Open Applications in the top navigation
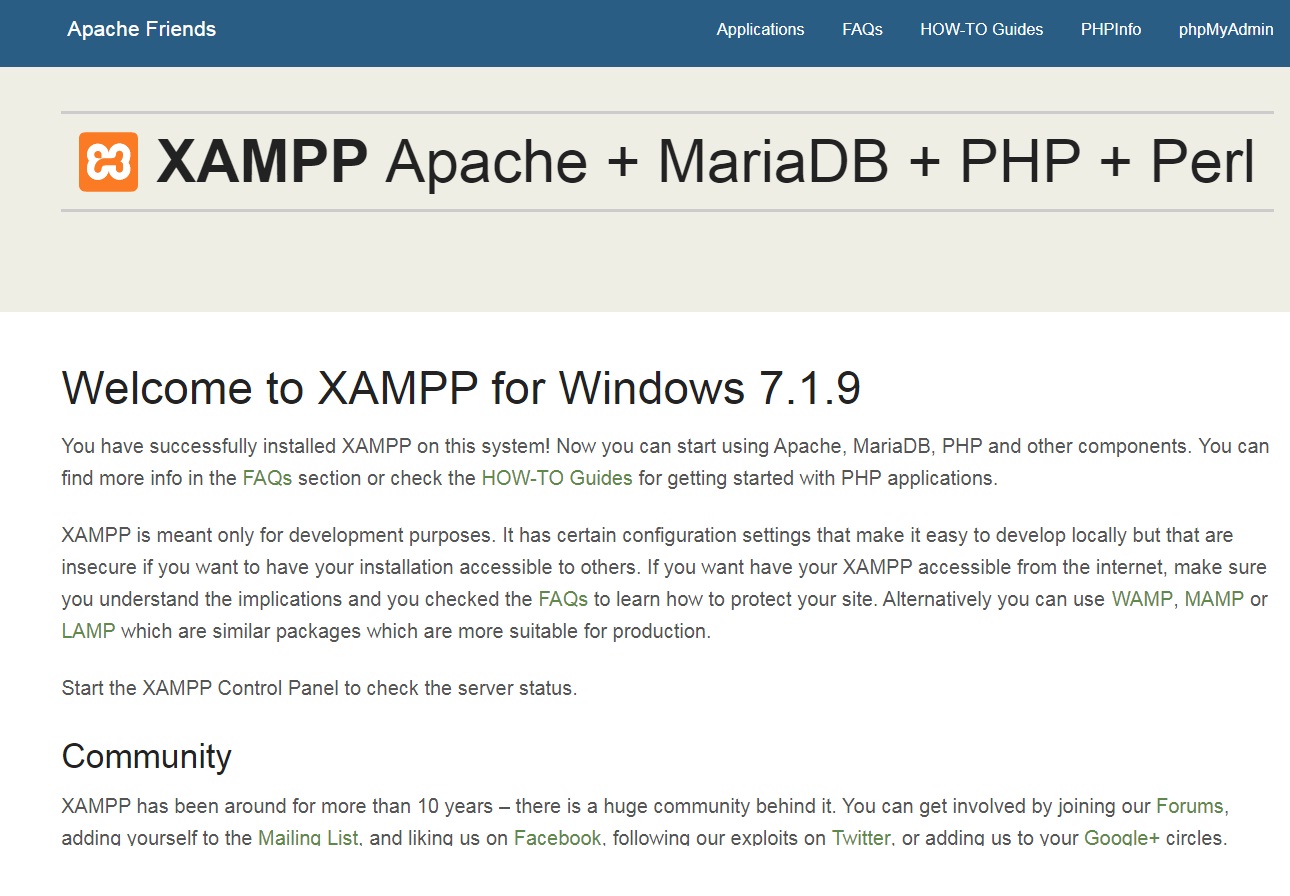Image resolution: width=1290 pixels, height=896 pixels. 760,30
